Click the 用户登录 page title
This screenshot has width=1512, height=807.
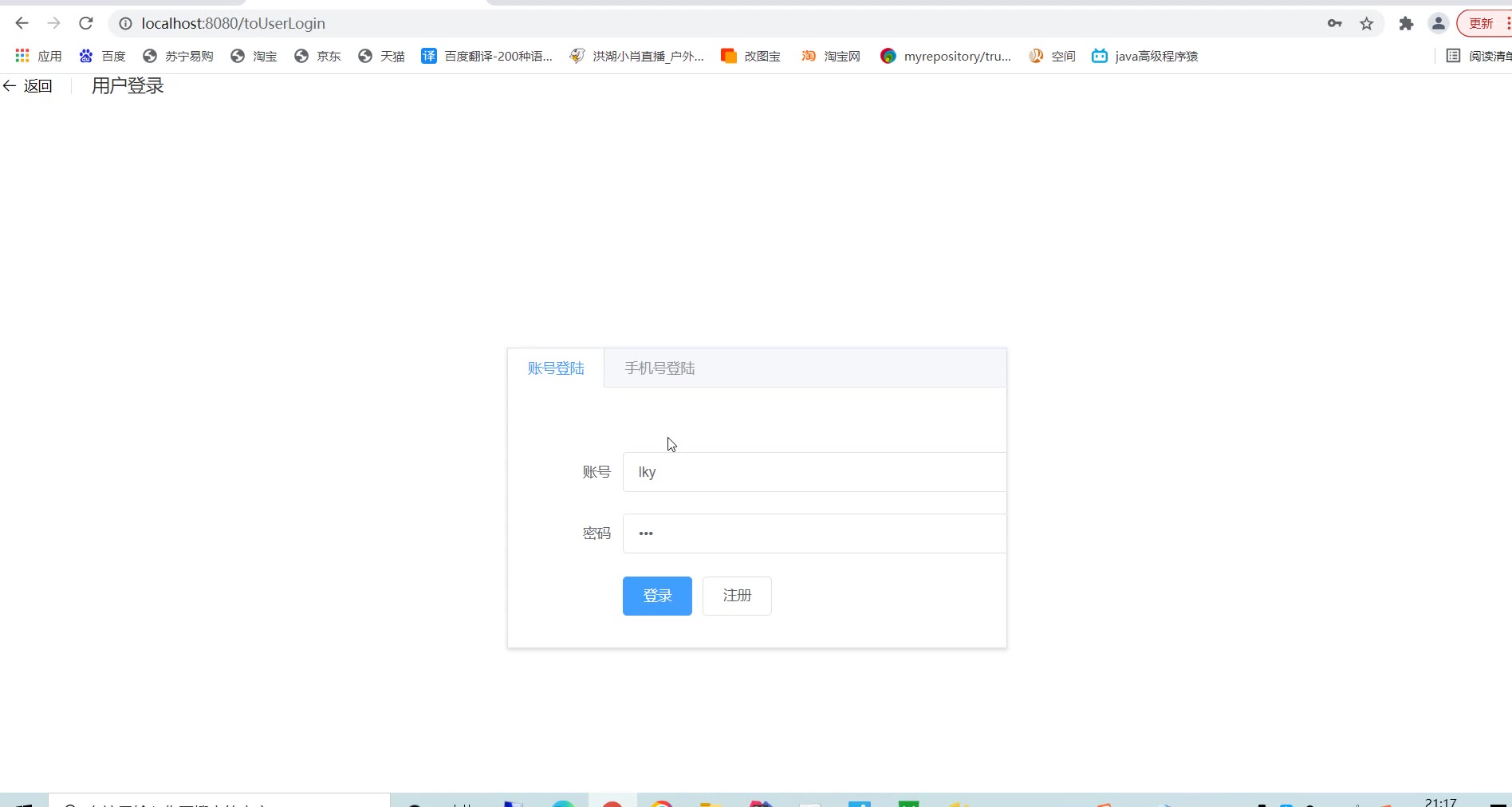(x=128, y=86)
